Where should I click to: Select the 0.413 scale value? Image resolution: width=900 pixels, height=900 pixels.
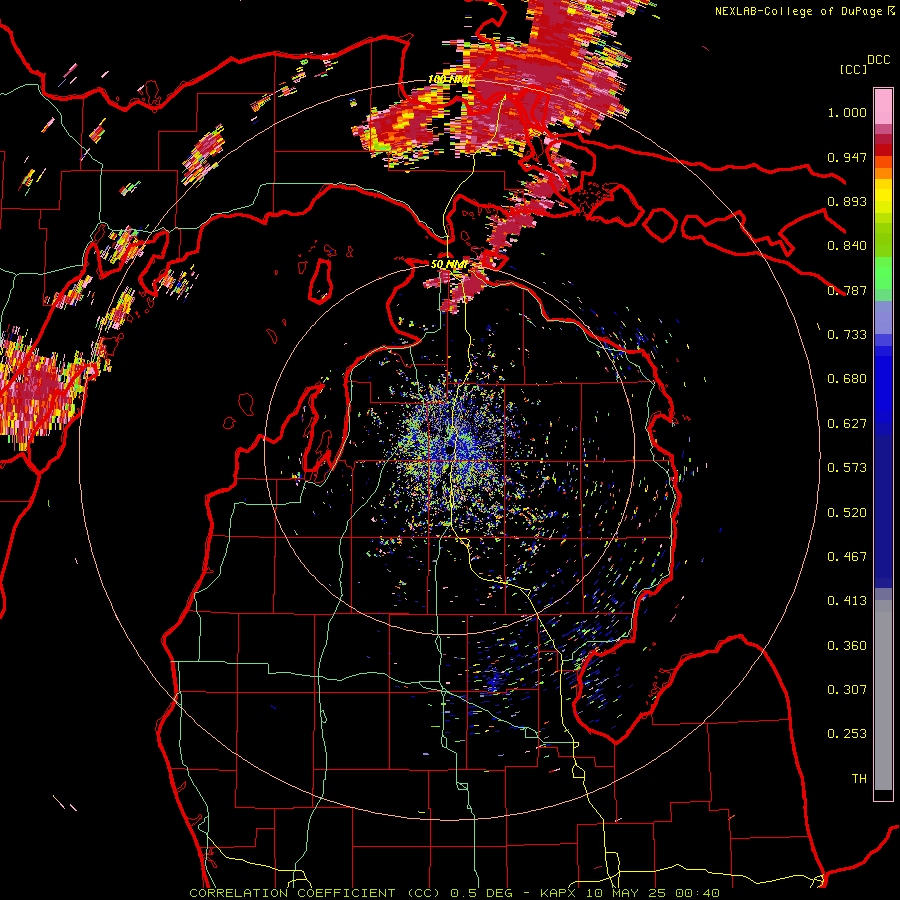[x=847, y=601]
